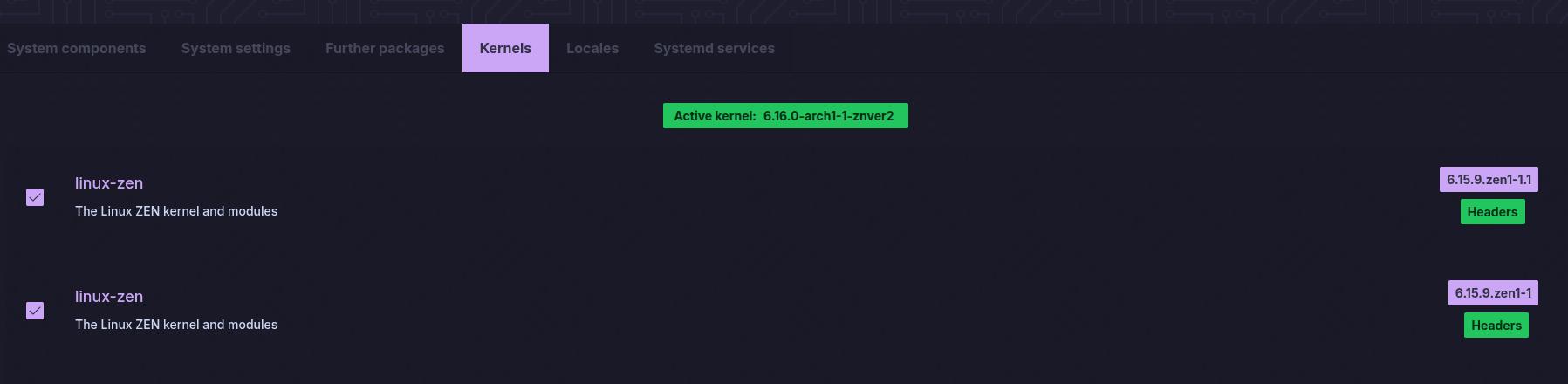Click the first linux-zen package name
The image size is (1568, 384).
[109, 183]
